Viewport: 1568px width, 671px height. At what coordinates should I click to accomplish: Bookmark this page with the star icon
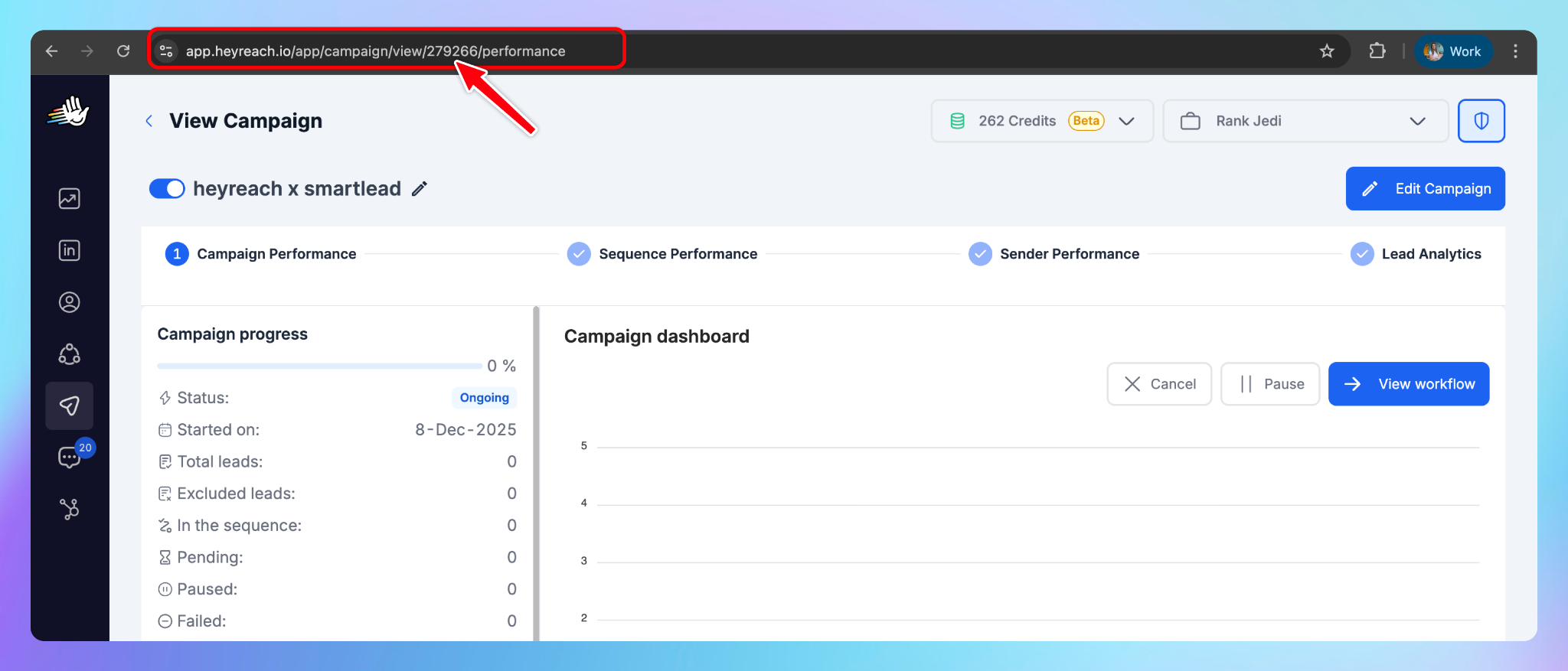[1327, 51]
